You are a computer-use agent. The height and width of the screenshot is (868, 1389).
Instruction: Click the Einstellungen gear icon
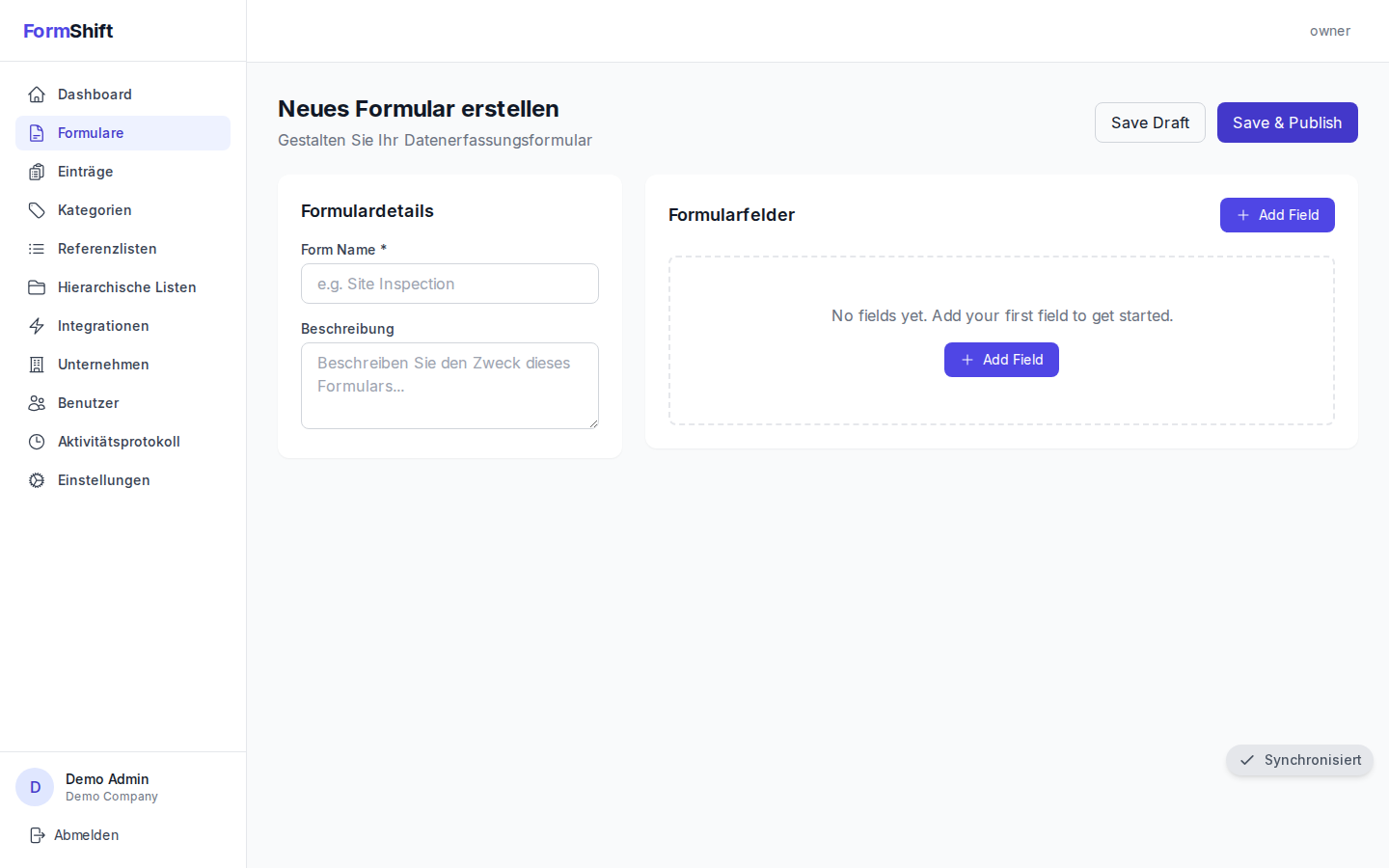36,479
